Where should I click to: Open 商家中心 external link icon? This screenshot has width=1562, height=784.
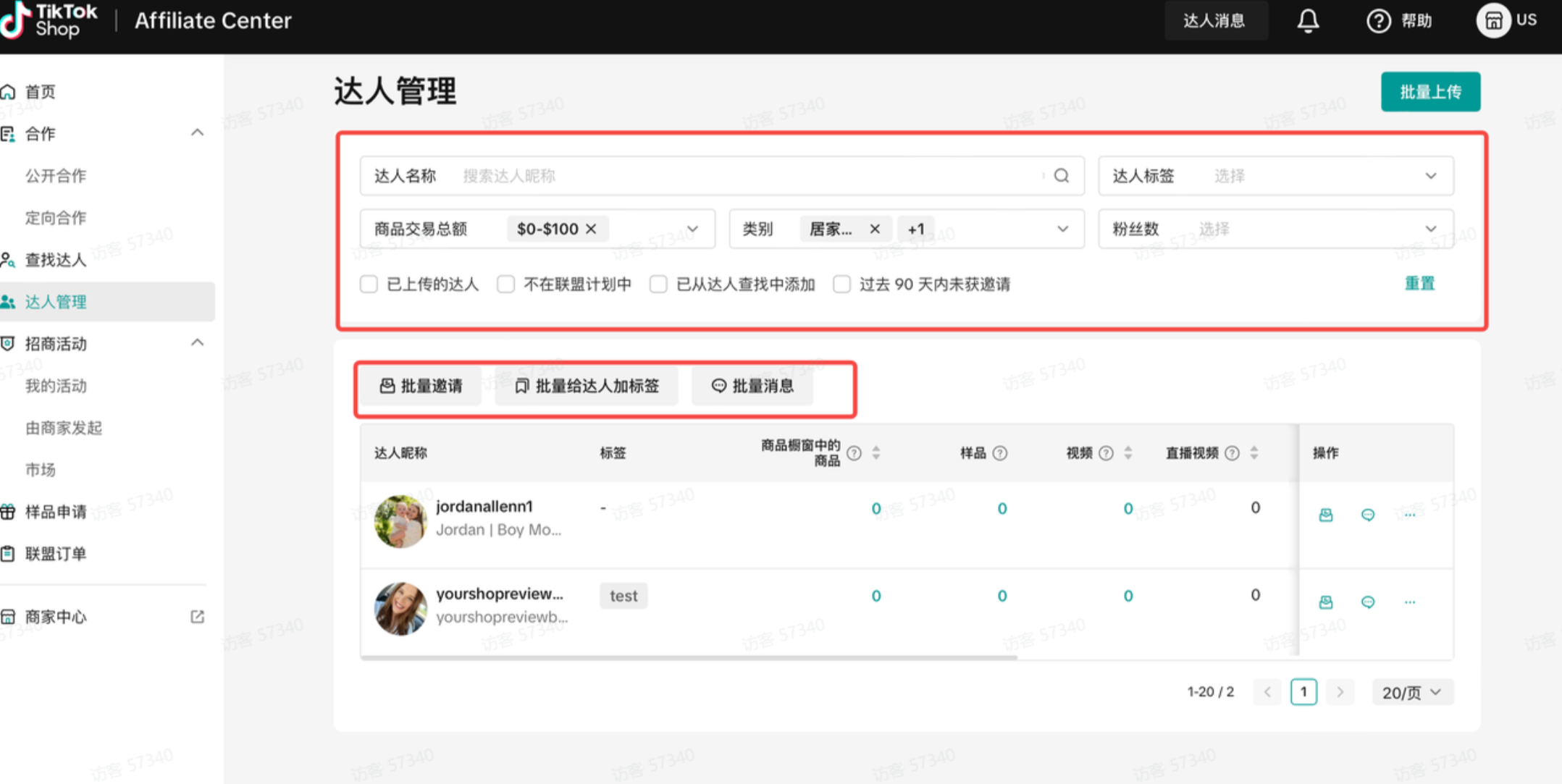[197, 617]
